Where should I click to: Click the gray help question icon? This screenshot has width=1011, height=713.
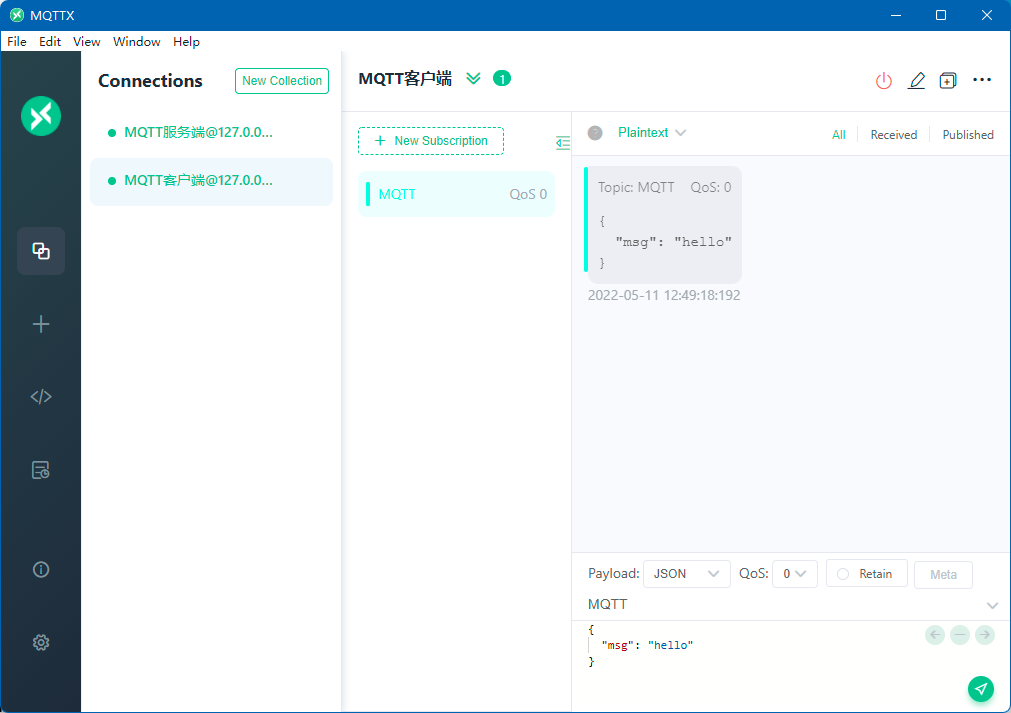[595, 133]
